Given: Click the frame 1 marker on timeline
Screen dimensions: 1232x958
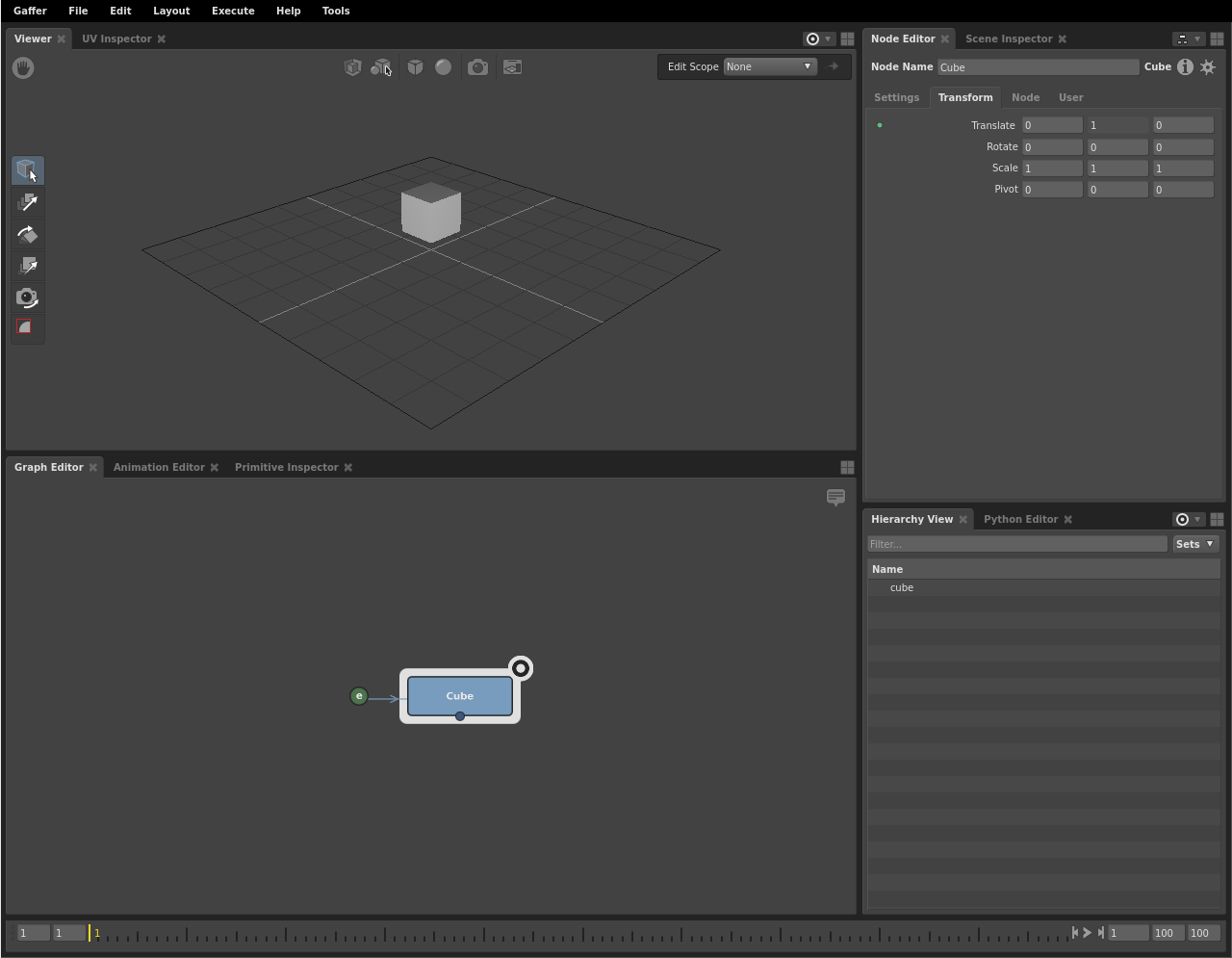Looking at the screenshot, I should [x=92, y=932].
